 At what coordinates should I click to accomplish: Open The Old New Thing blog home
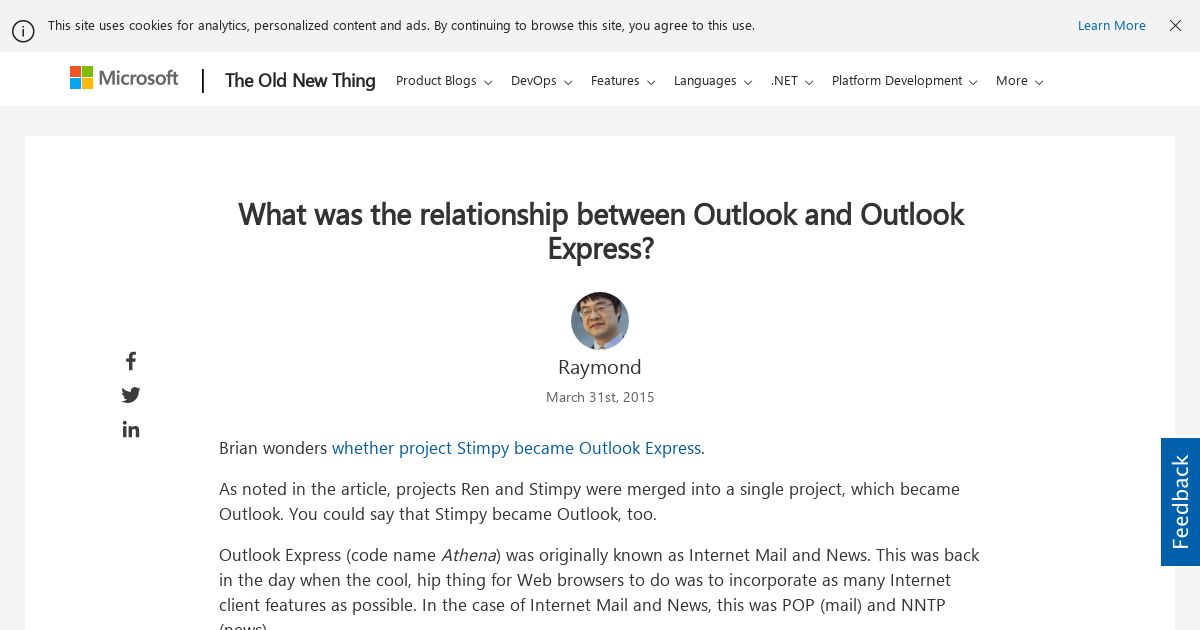click(300, 81)
